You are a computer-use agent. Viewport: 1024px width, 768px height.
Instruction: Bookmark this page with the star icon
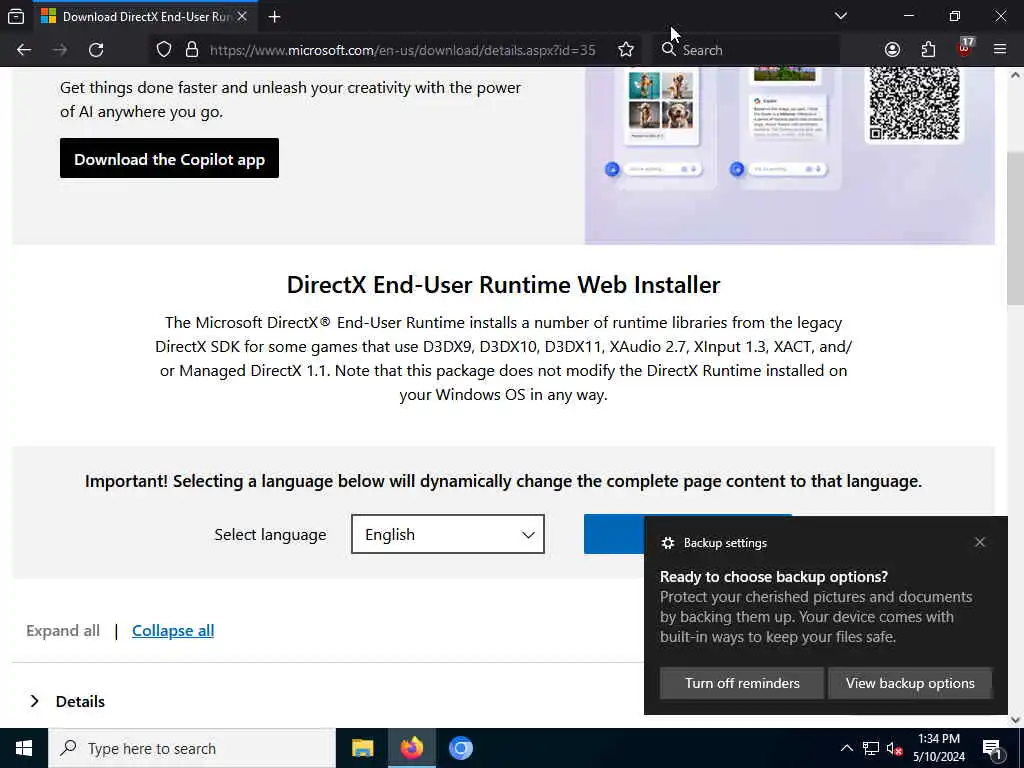click(626, 50)
